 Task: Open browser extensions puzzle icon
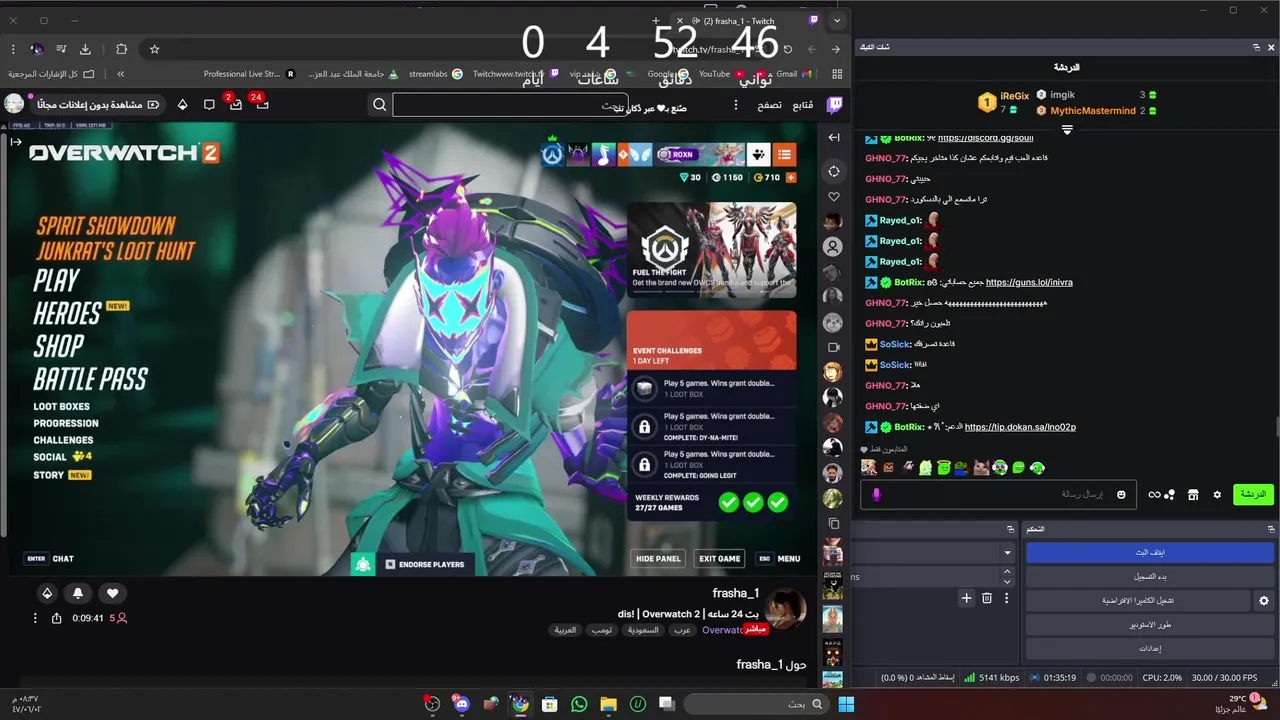(121, 49)
